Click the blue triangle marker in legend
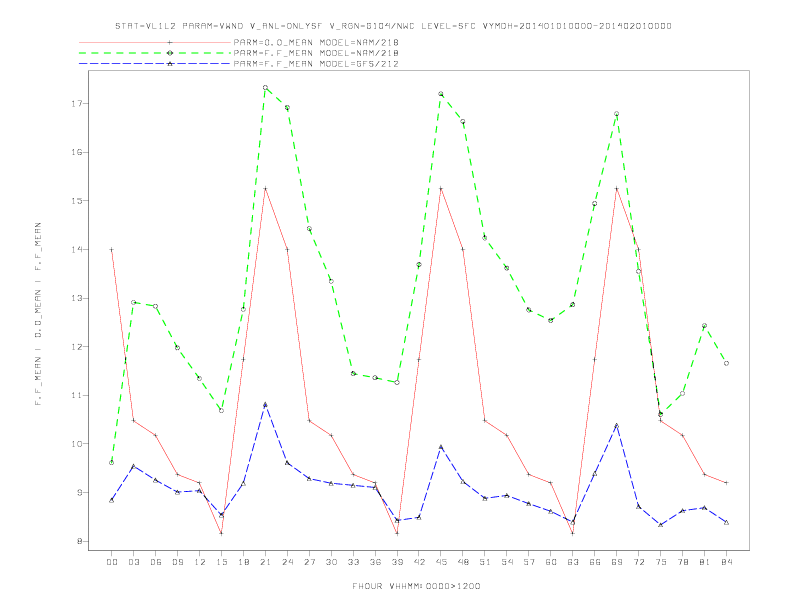 (x=170, y=64)
